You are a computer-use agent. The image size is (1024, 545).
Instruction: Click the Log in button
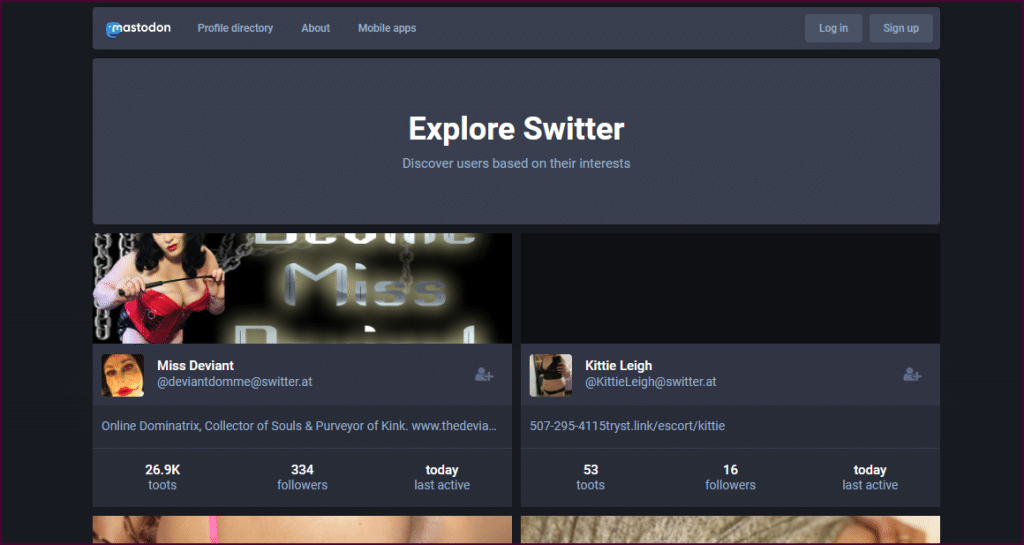click(833, 28)
